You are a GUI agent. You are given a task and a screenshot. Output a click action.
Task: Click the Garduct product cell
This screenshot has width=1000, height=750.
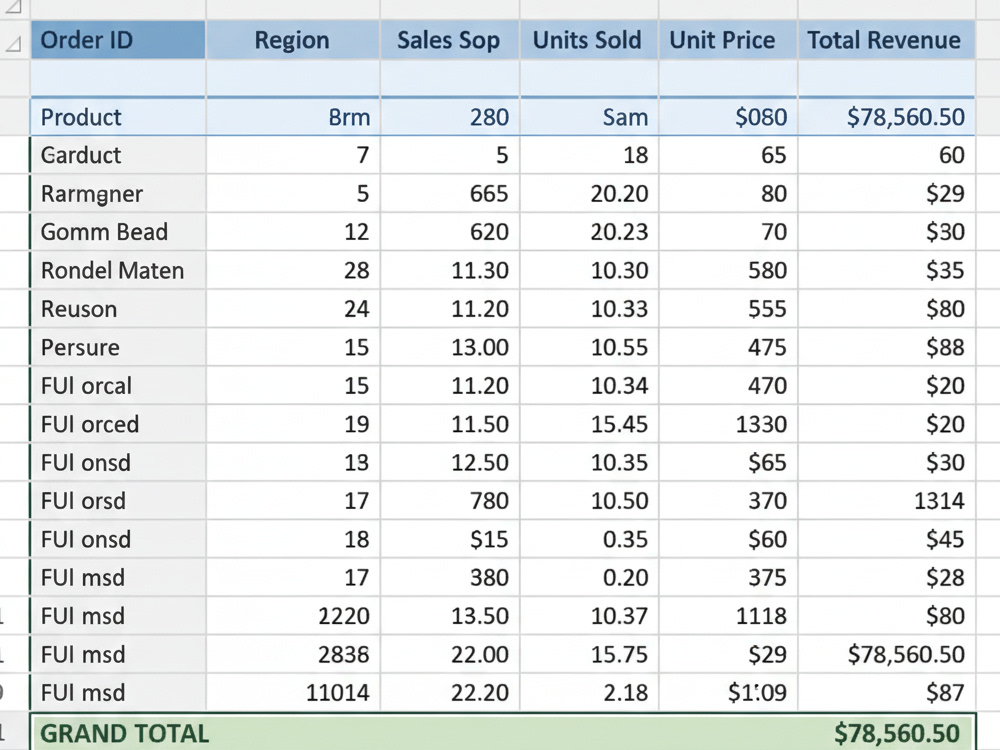coord(118,155)
